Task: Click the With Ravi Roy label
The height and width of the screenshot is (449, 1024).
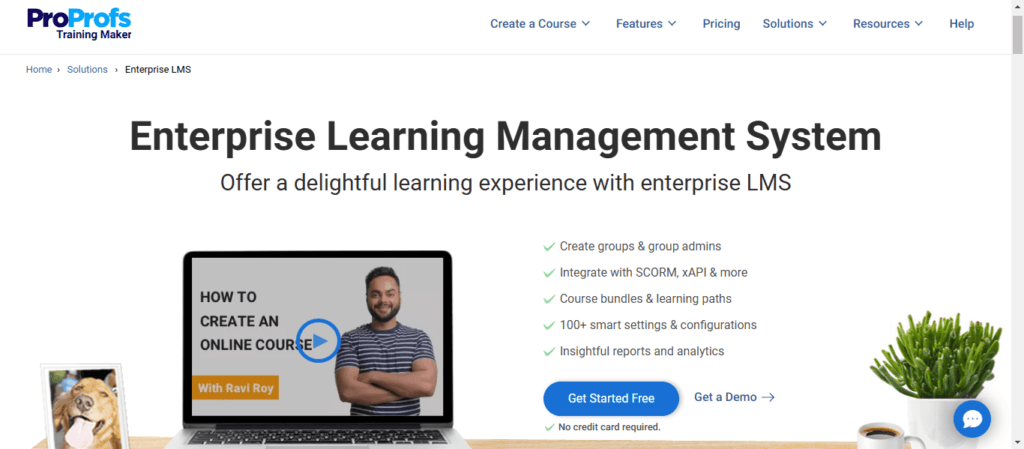Action: point(236,388)
